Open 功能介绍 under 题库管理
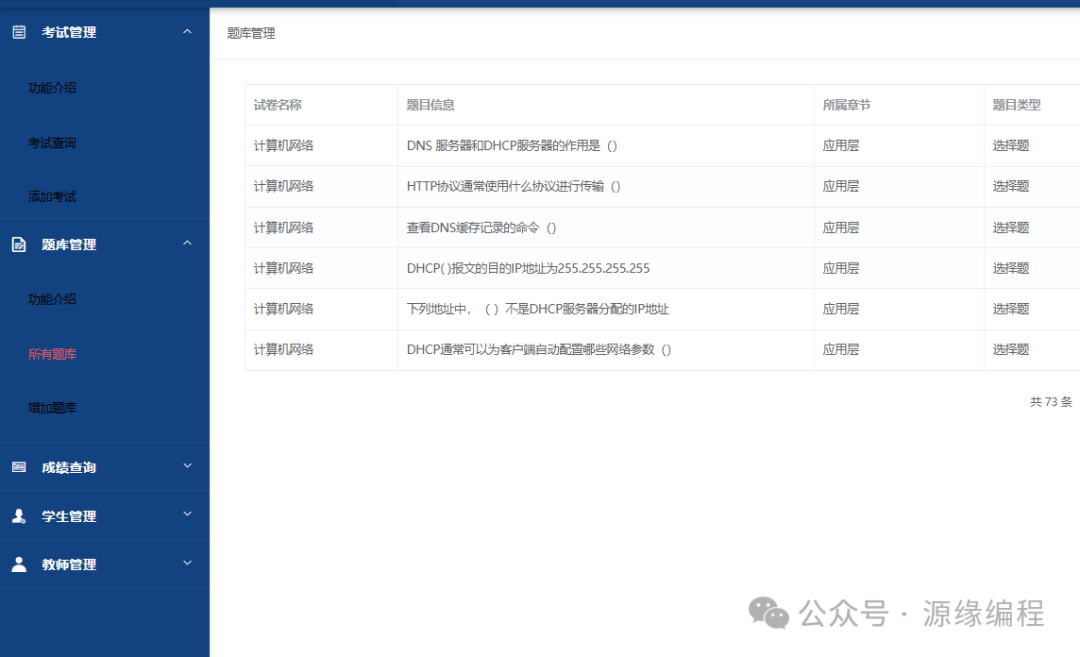1080x657 pixels. coord(52,300)
